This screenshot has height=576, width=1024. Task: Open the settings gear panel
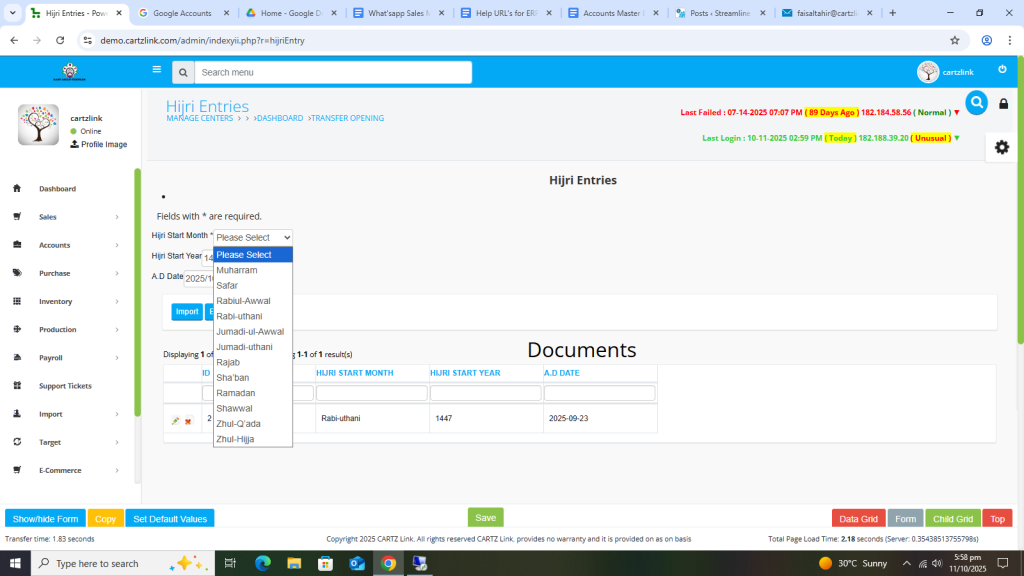[x=1001, y=147]
